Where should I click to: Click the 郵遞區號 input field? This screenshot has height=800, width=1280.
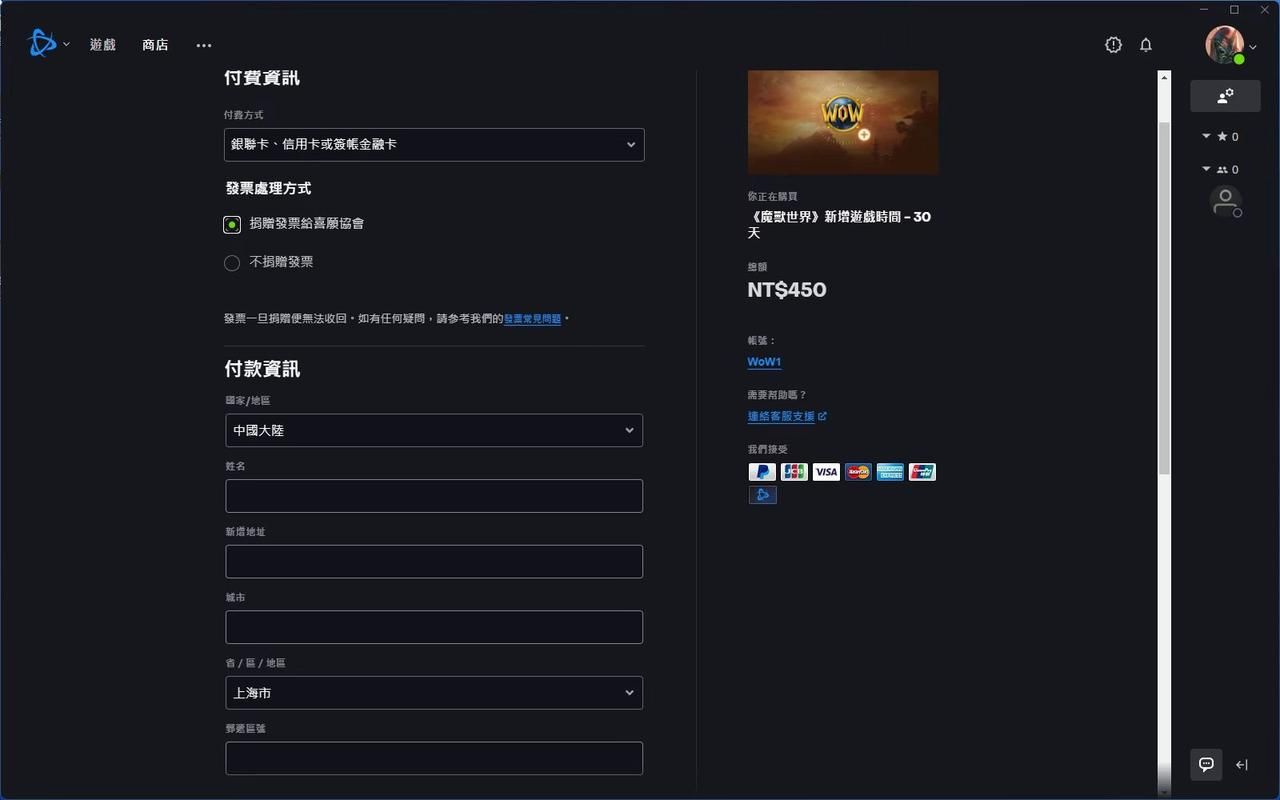click(x=434, y=758)
